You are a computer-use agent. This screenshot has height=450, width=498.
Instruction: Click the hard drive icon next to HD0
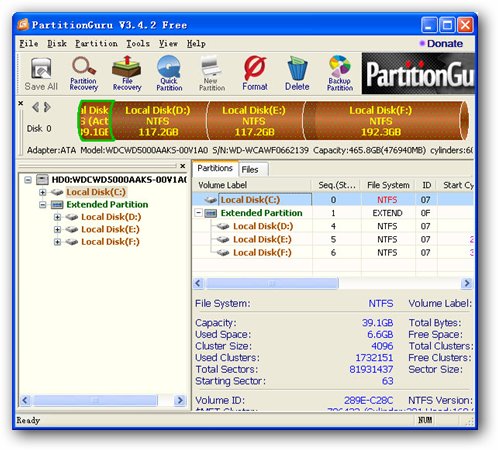pyautogui.click(x=42, y=180)
